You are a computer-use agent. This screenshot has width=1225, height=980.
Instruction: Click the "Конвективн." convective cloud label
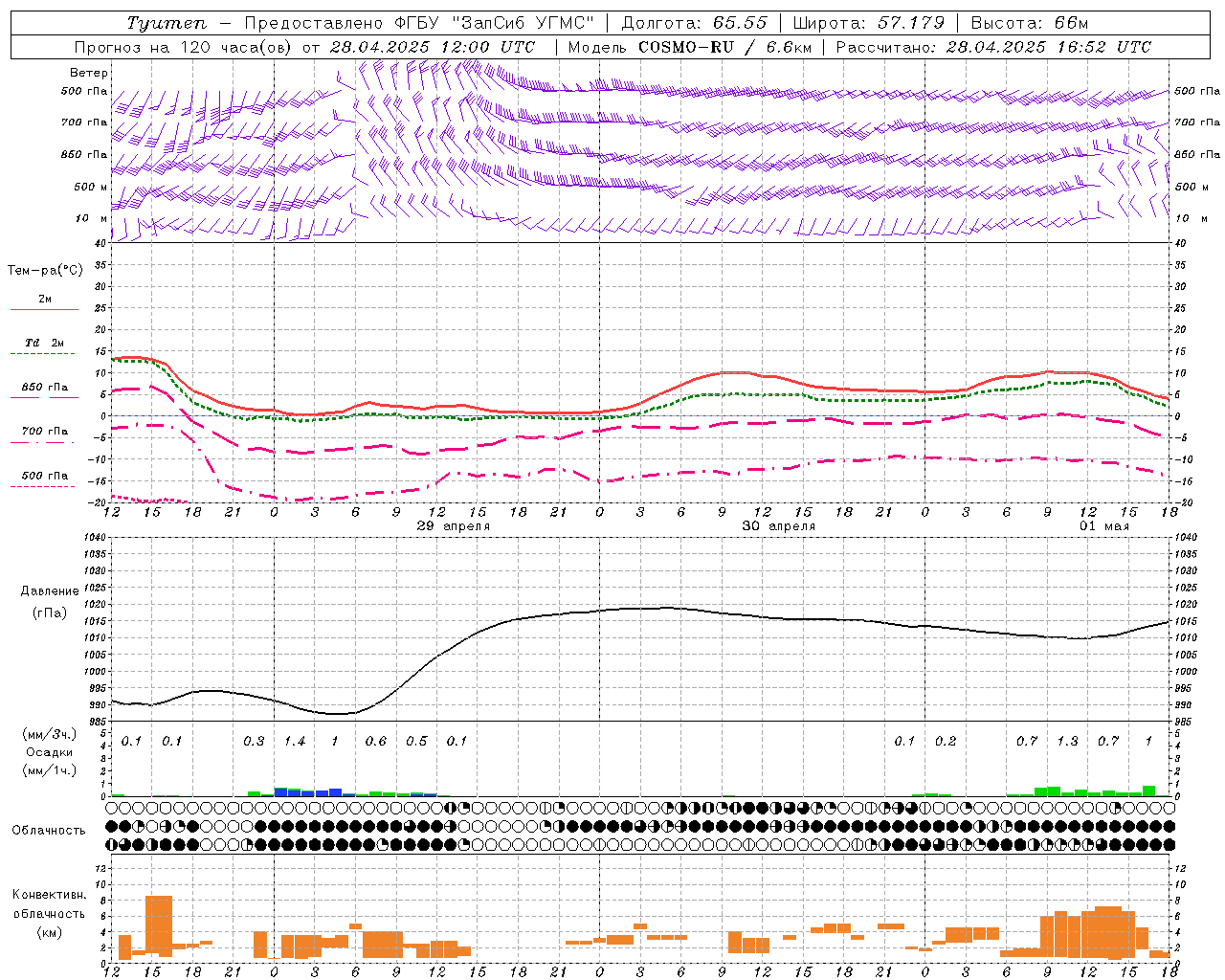pyautogui.click(x=50, y=895)
